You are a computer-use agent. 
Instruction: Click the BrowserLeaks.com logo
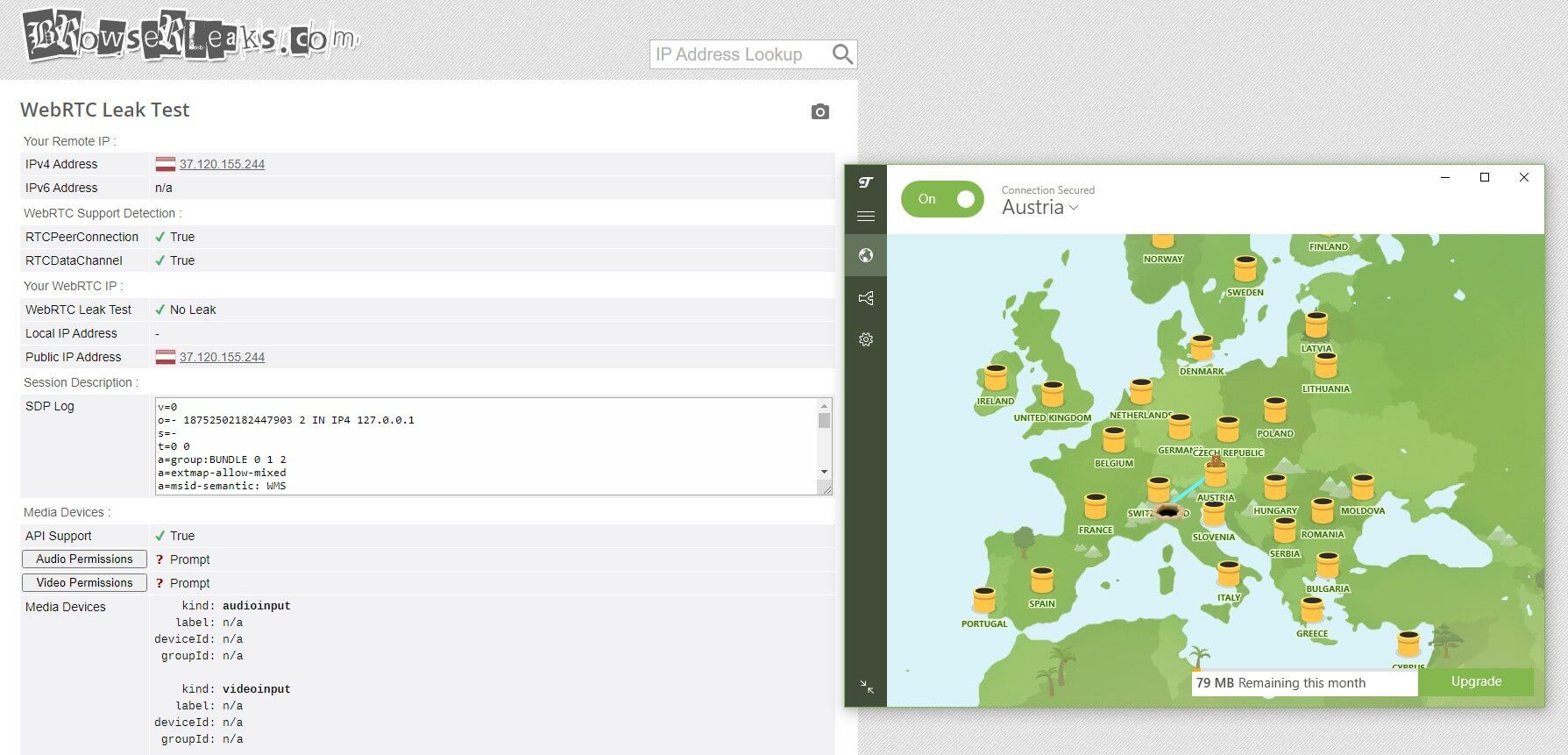click(189, 36)
